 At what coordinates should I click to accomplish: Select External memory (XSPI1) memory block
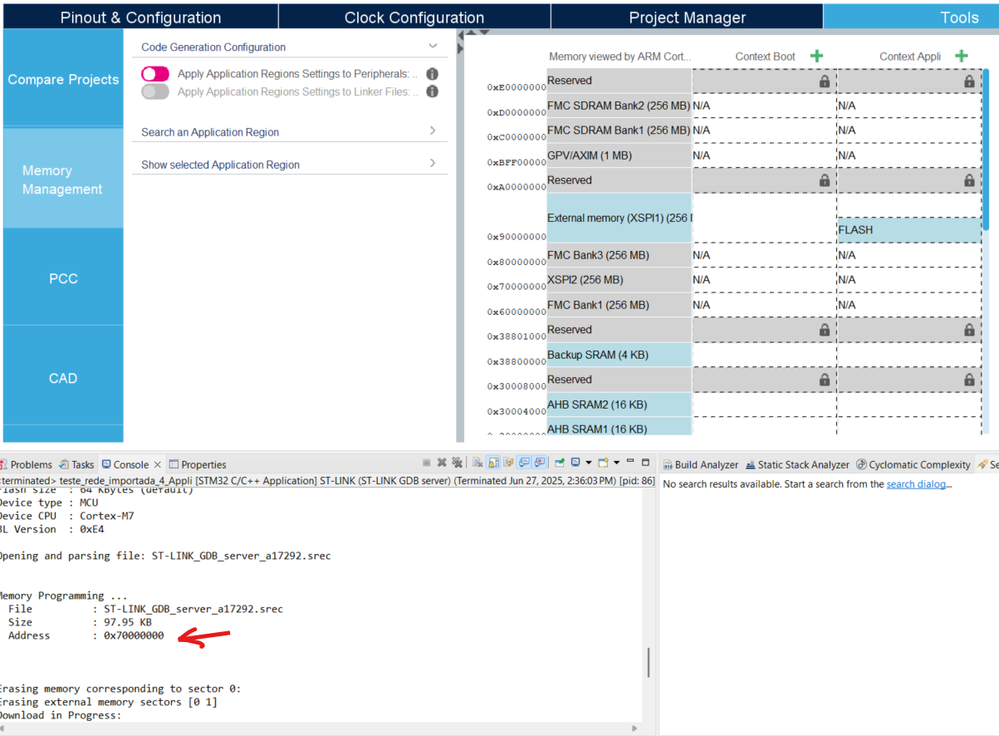pos(619,218)
